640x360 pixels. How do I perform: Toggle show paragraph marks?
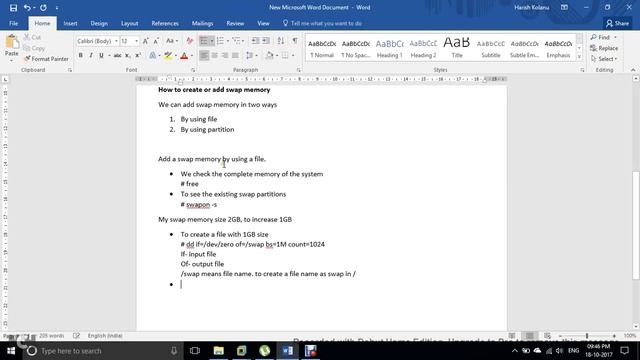295,41
